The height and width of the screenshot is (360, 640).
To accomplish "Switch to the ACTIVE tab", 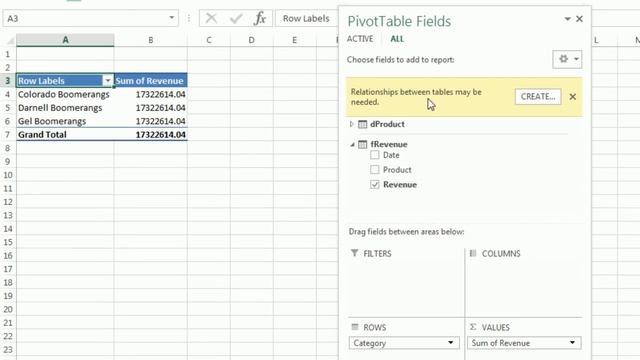I will coord(360,39).
